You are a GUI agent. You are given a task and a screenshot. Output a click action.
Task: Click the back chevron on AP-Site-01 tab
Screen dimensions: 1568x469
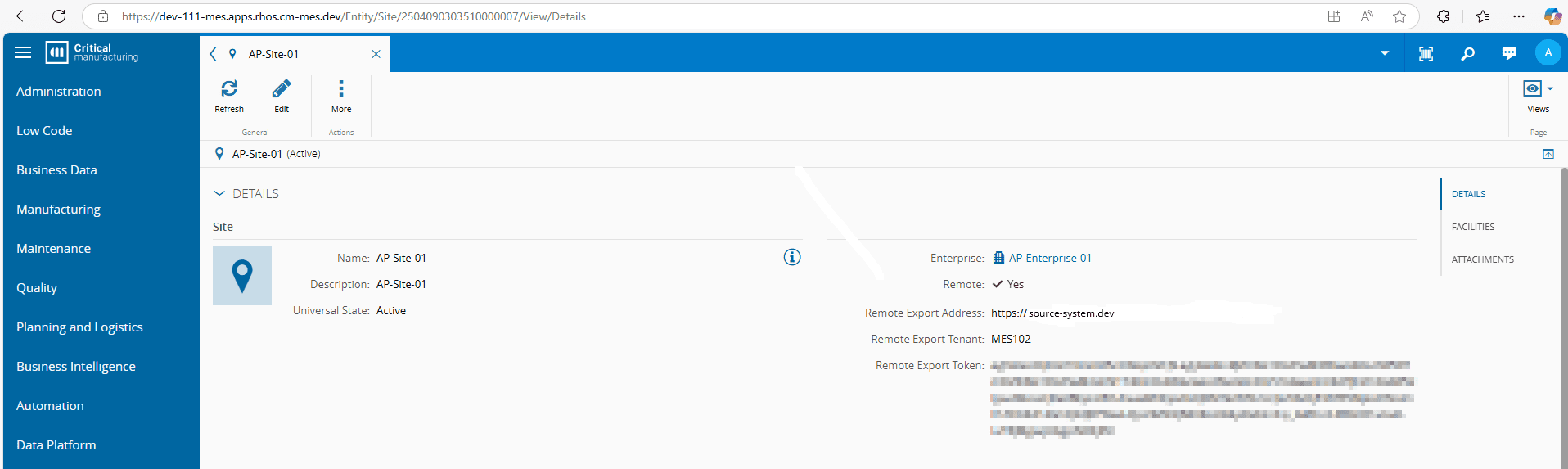click(213, 54)
